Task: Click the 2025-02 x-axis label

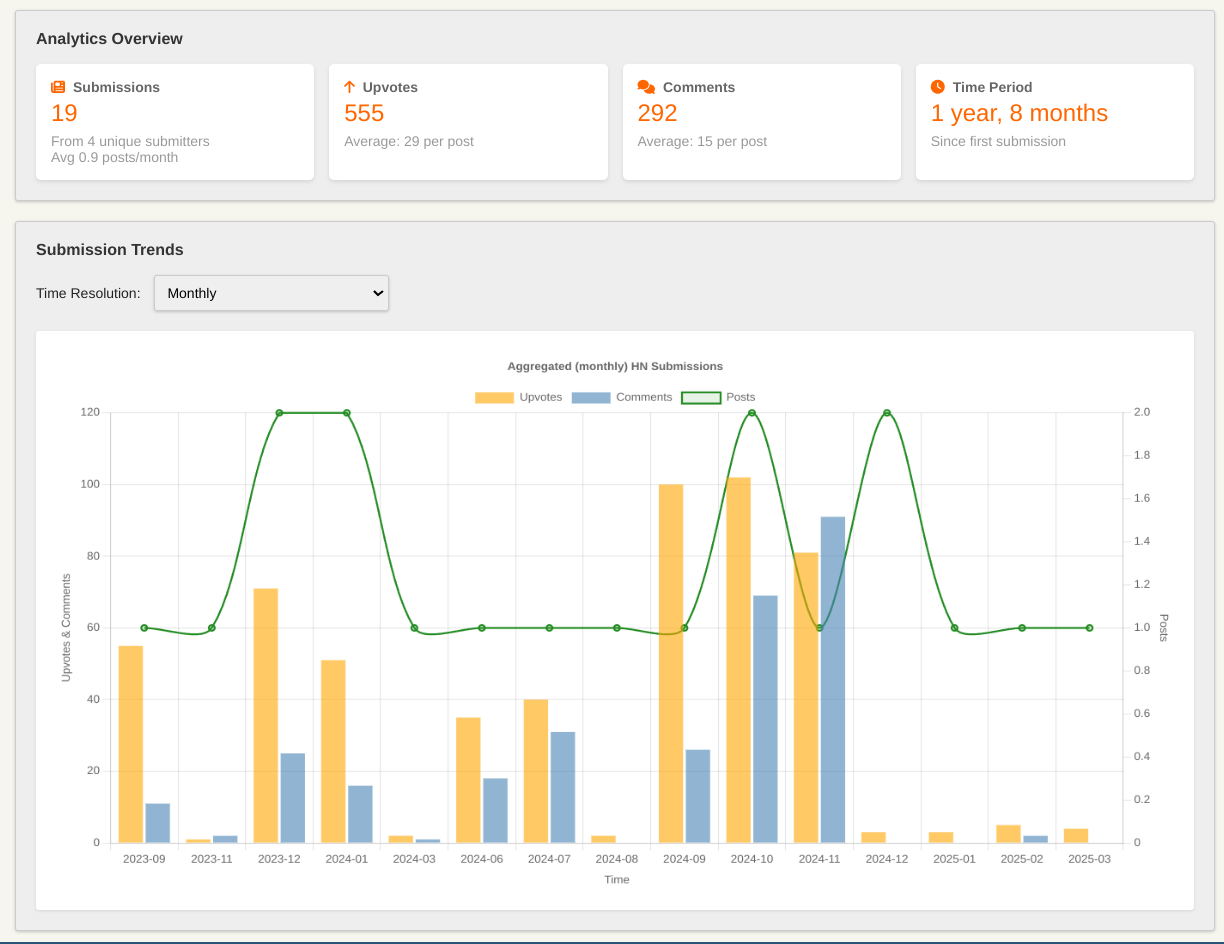Action: [1022, 859]
